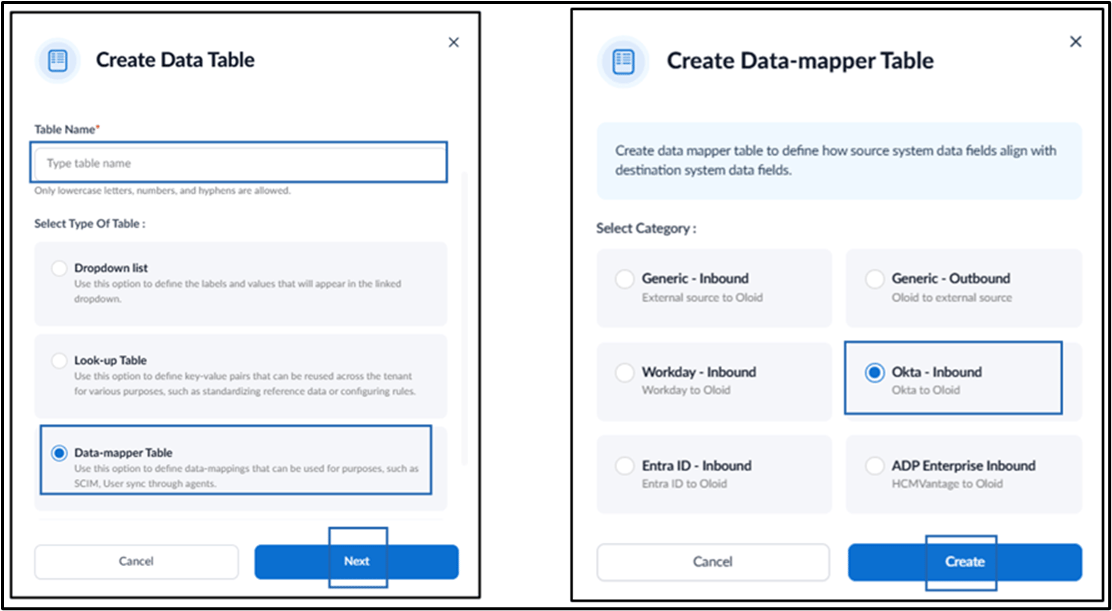Select the Data-mapper Table radio button

point(60,453)
